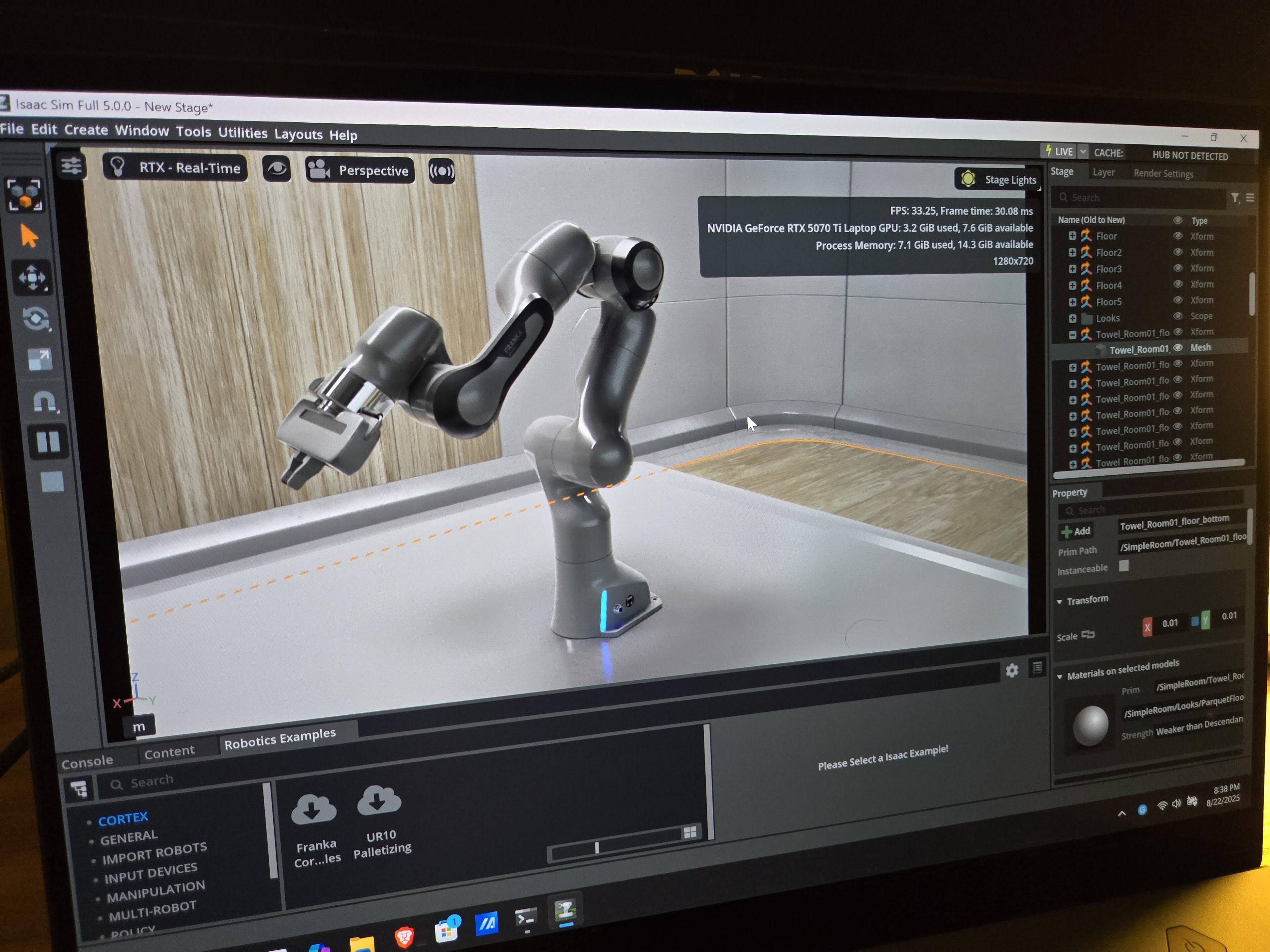Open viewport show/hide eye menu
Viewport: 1270px width, 952px height.
click(276, 169)
